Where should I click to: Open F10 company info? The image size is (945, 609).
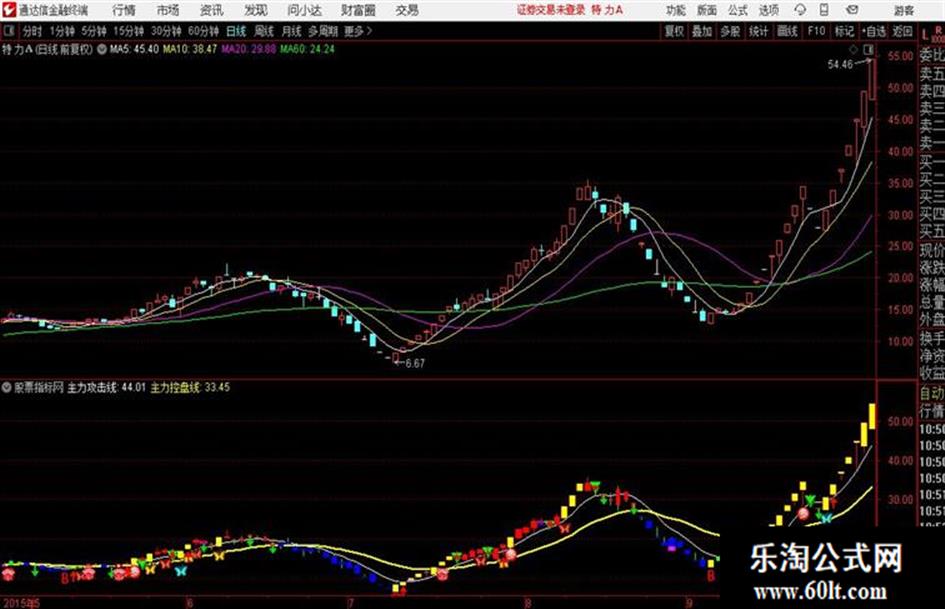pyautogui.click(x=817, y=31)
